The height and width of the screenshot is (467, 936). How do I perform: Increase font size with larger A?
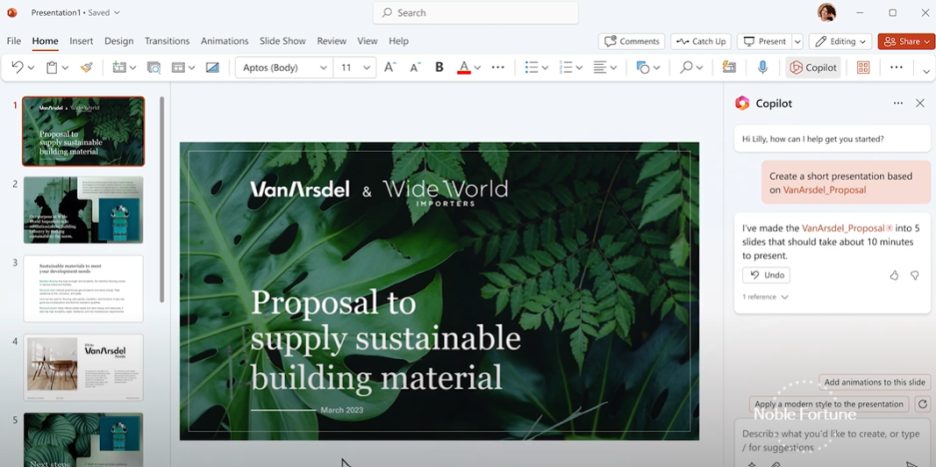(390, 67)
